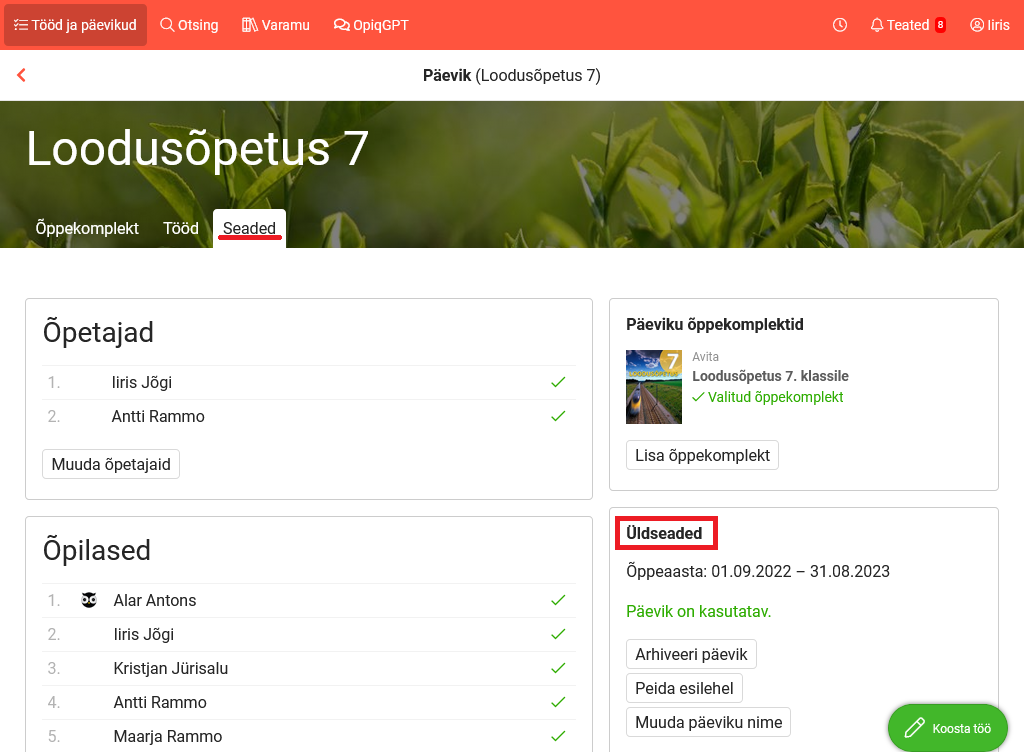Image resolution: width=1024 pixels, height=752 pixels.
Task: Click Arhiveeri päevik button
Action: (x=691, y=654)
